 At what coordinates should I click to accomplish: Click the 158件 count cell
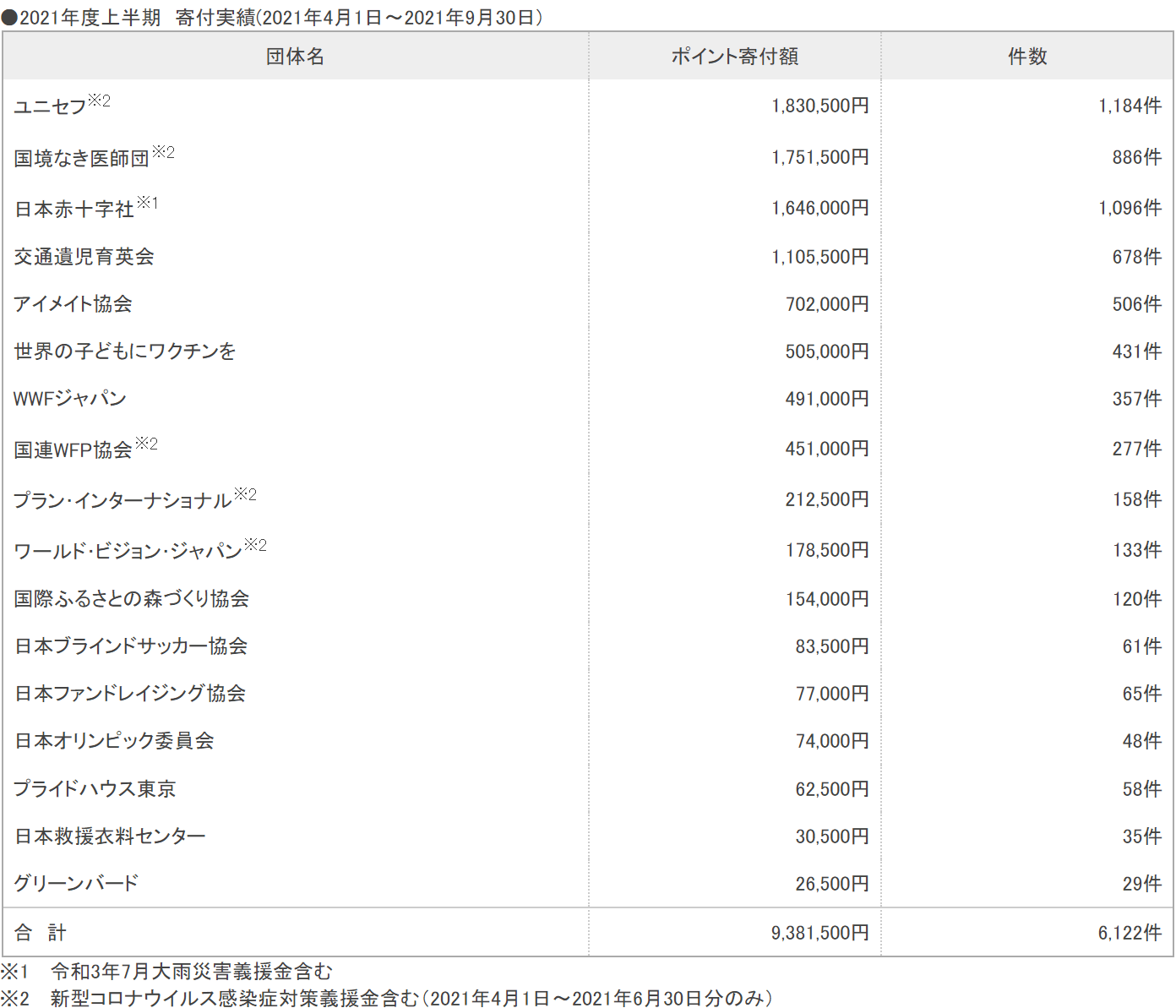1137,499
